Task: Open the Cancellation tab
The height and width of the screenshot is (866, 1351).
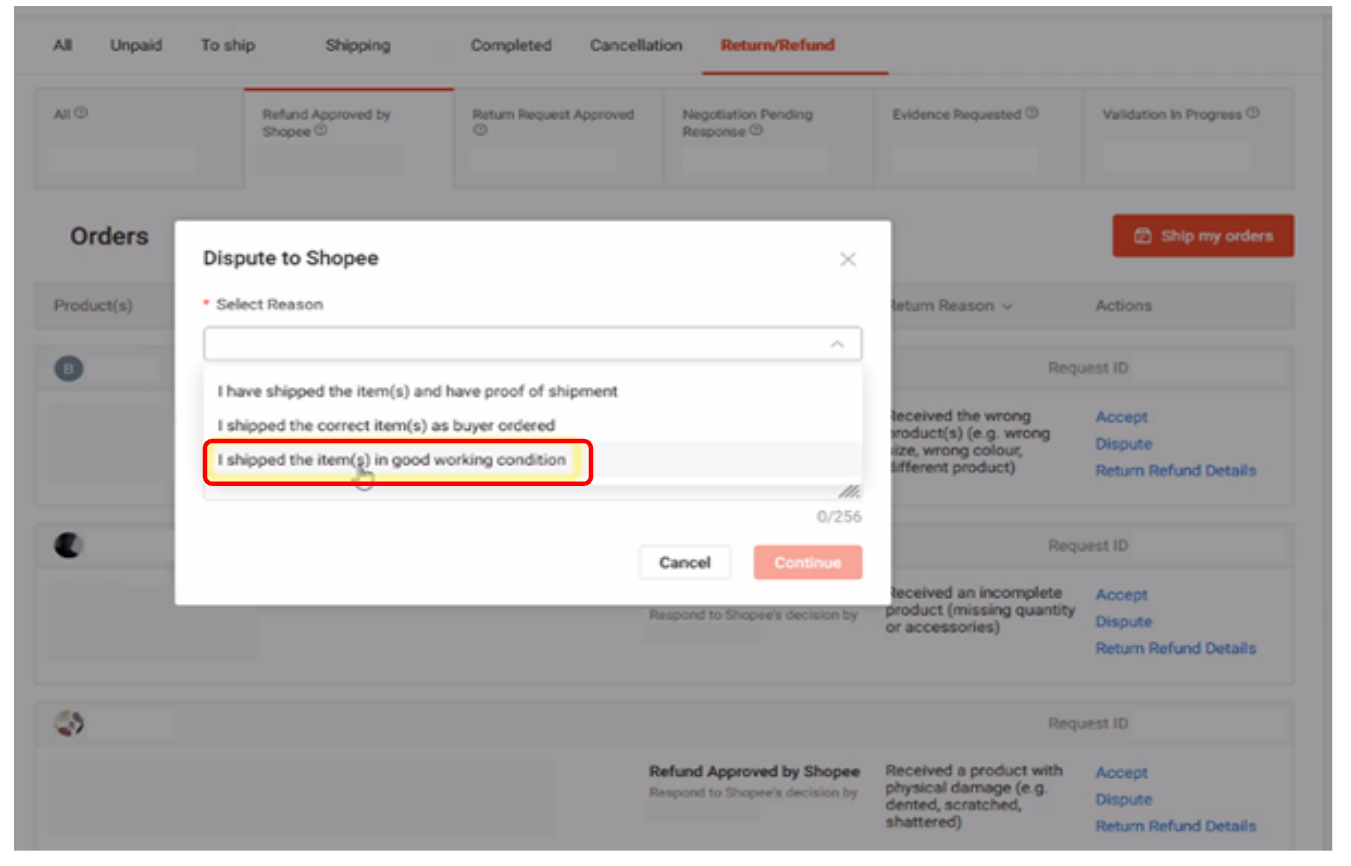Action: coord(636,45)
